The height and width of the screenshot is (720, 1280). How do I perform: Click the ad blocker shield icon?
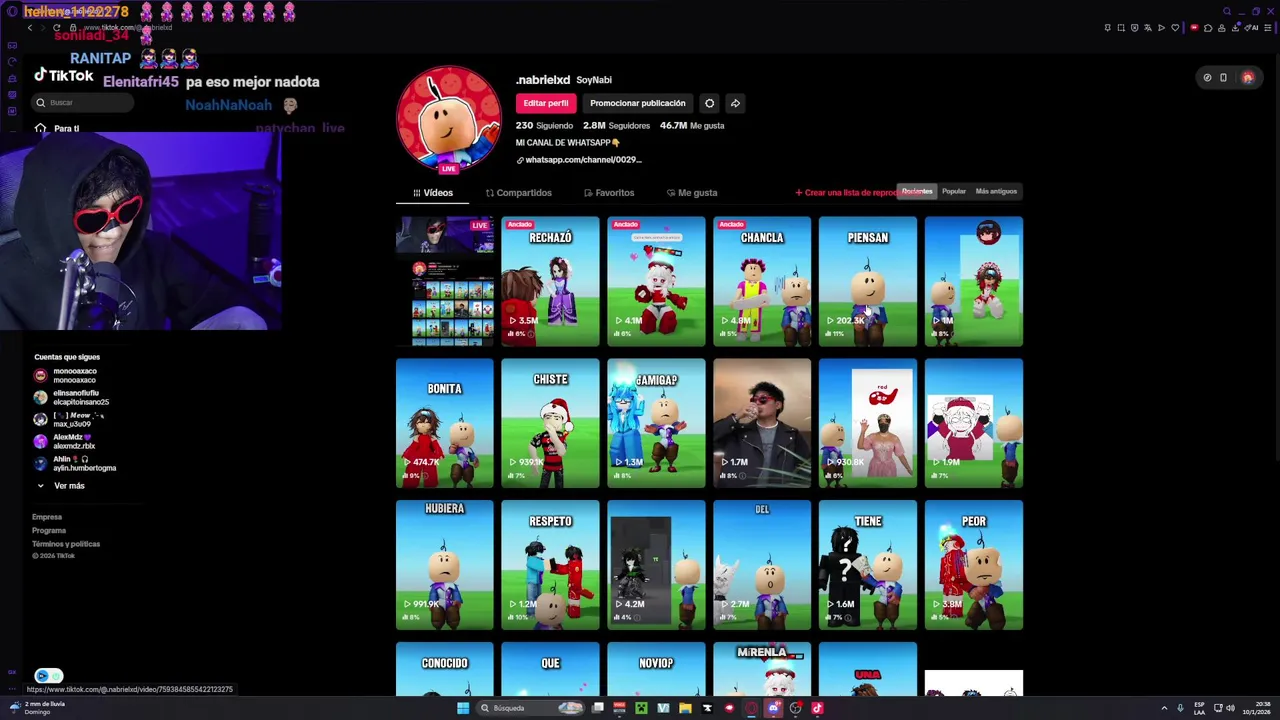tap(1135, 28)
